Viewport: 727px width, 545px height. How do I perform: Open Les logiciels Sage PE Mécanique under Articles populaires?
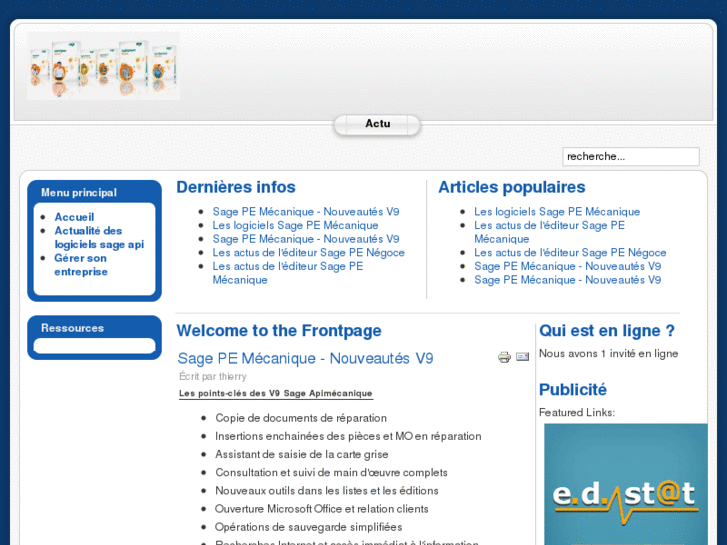tap(557, 212)
